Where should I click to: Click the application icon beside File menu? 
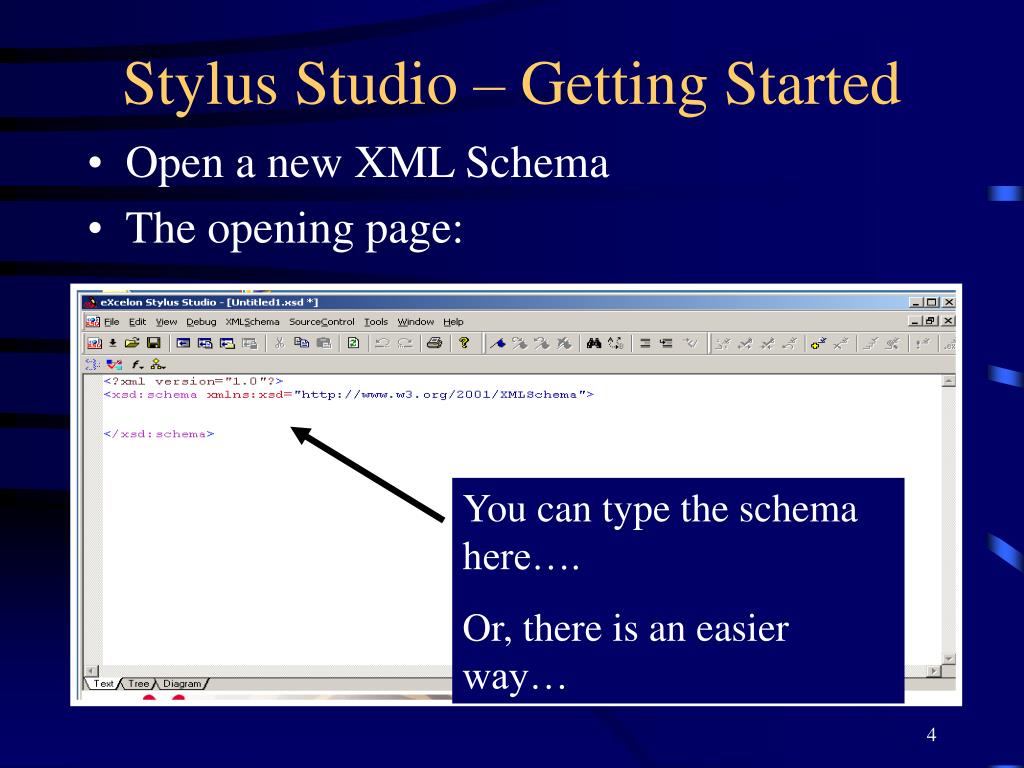(93, 322)
